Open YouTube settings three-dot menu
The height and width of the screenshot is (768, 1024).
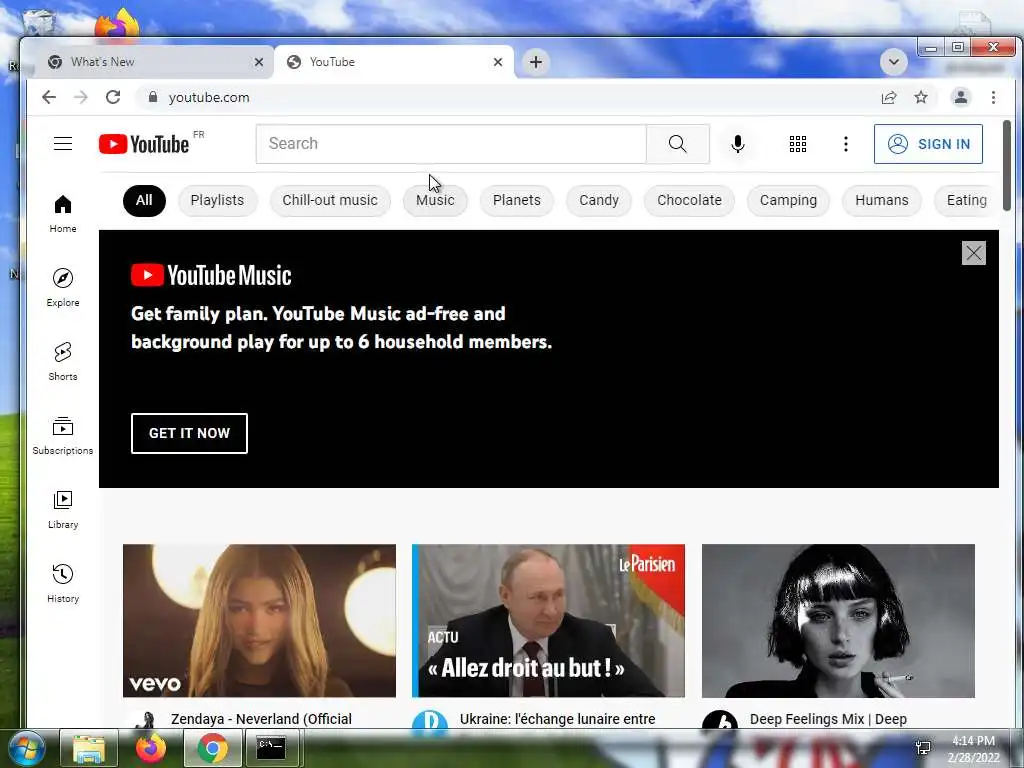(x=846, y=144)
